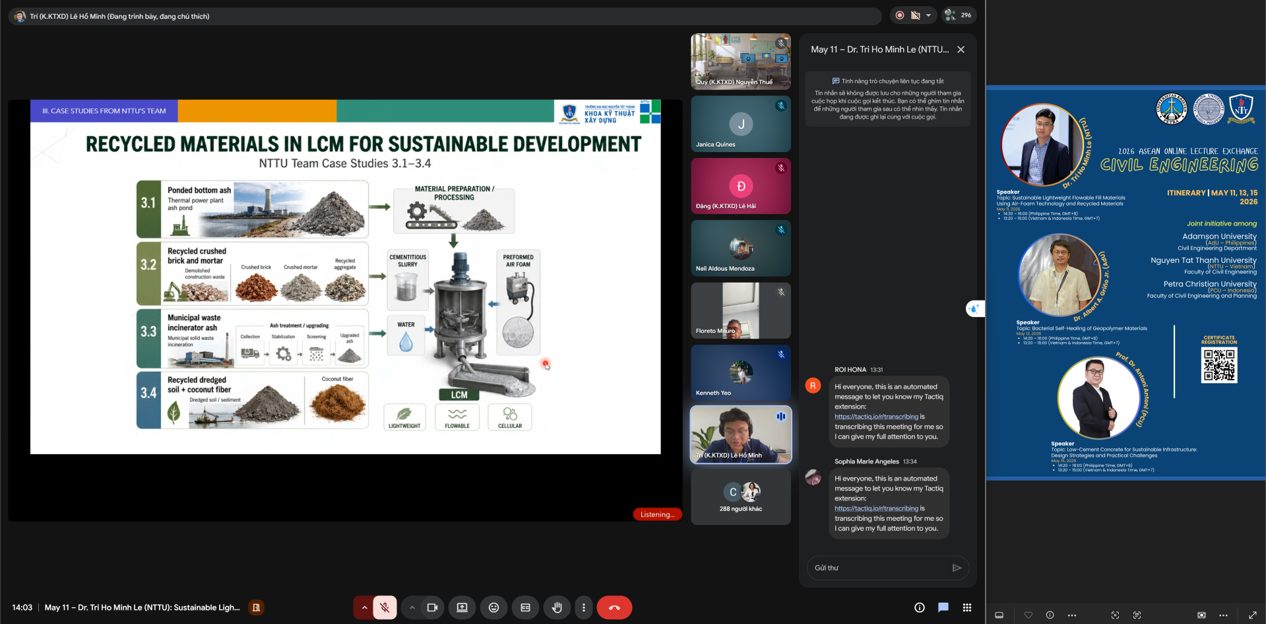Viewport: 1266px width, 624px height.
Task: Close the in-call messages panel
Action: [961, 49]
